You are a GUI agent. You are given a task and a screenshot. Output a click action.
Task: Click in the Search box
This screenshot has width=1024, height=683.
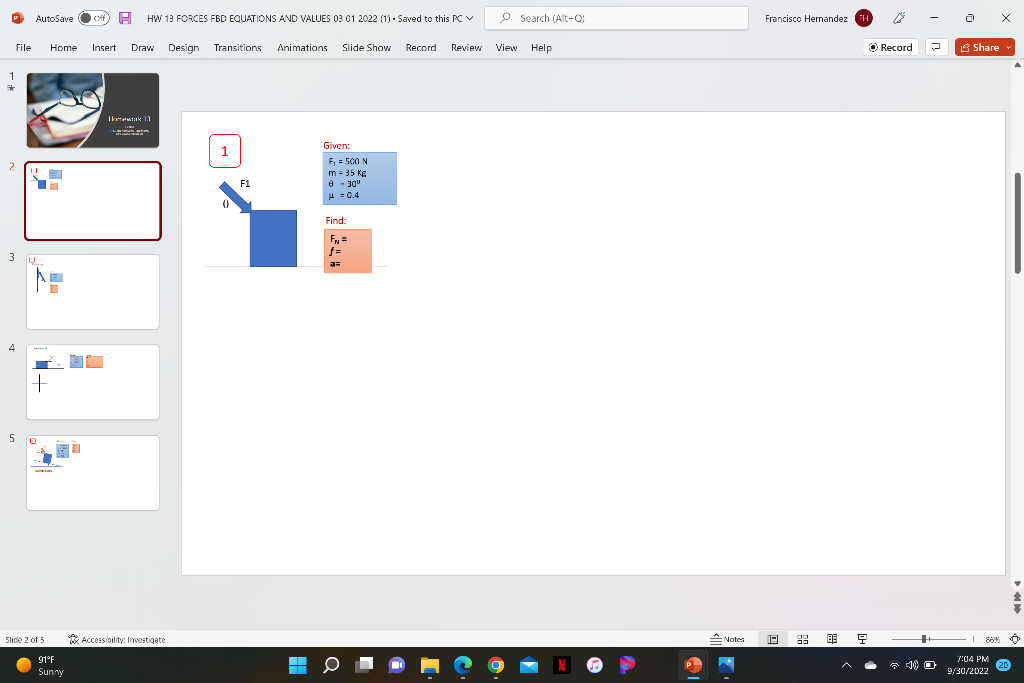[616, 18]
